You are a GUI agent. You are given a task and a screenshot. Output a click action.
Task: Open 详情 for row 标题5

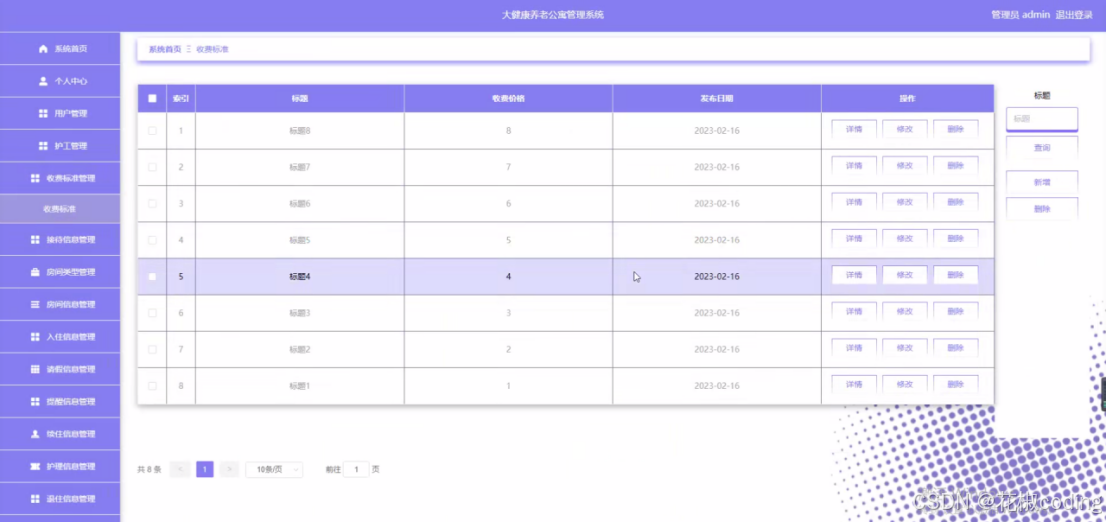click(x=854, y=238)
